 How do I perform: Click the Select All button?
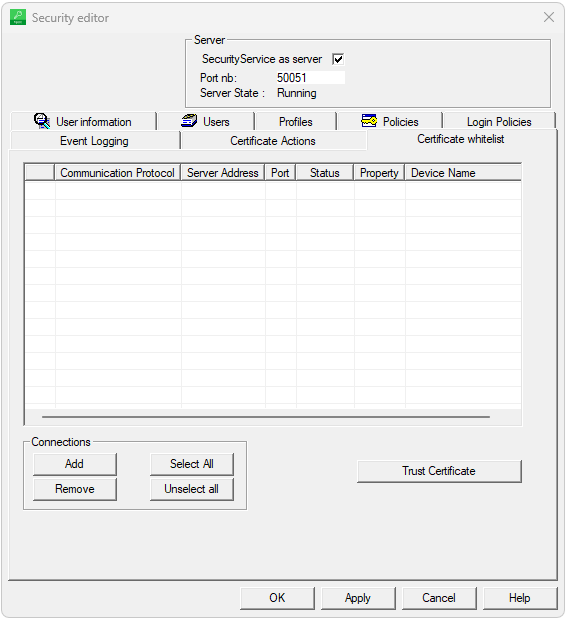click(192, 464)
